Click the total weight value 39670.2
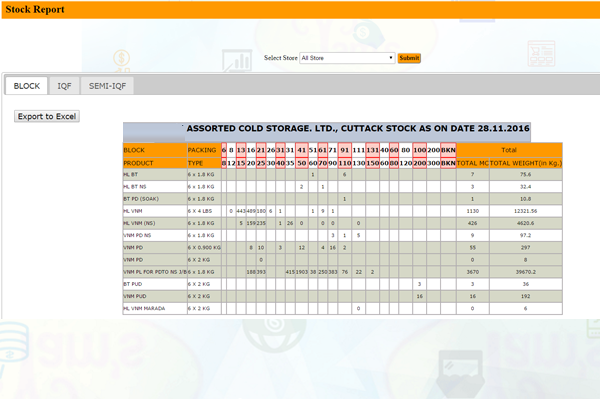Screen dimensions: 600x400 click(525, 272)
